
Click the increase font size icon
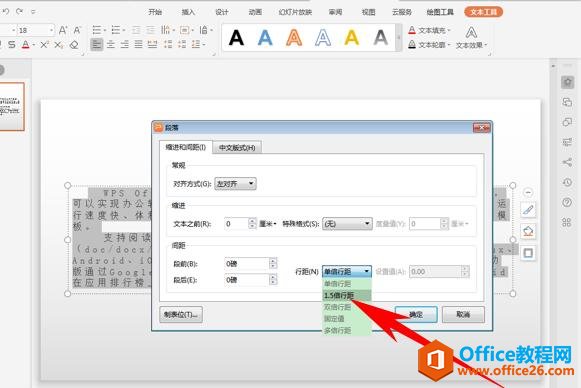[63, 30]
